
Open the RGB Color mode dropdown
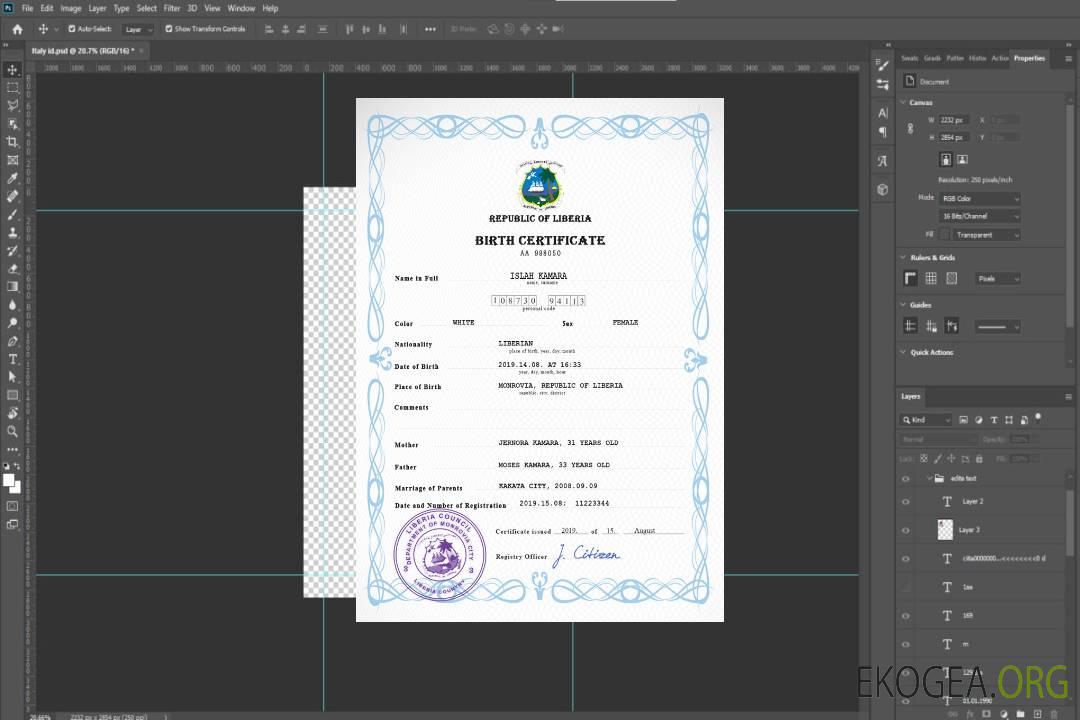click(x=979, y=198)
